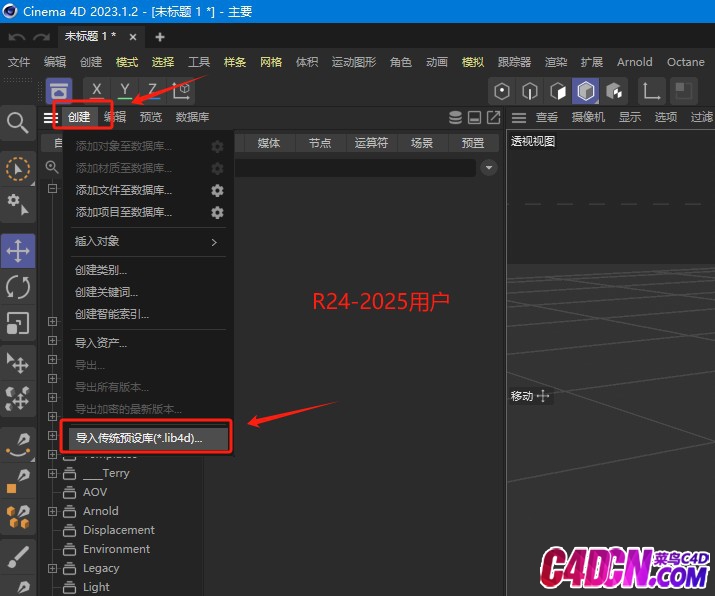Expand the ___Terry tree folder
715x596 pixels.
(x=52, y=473)
